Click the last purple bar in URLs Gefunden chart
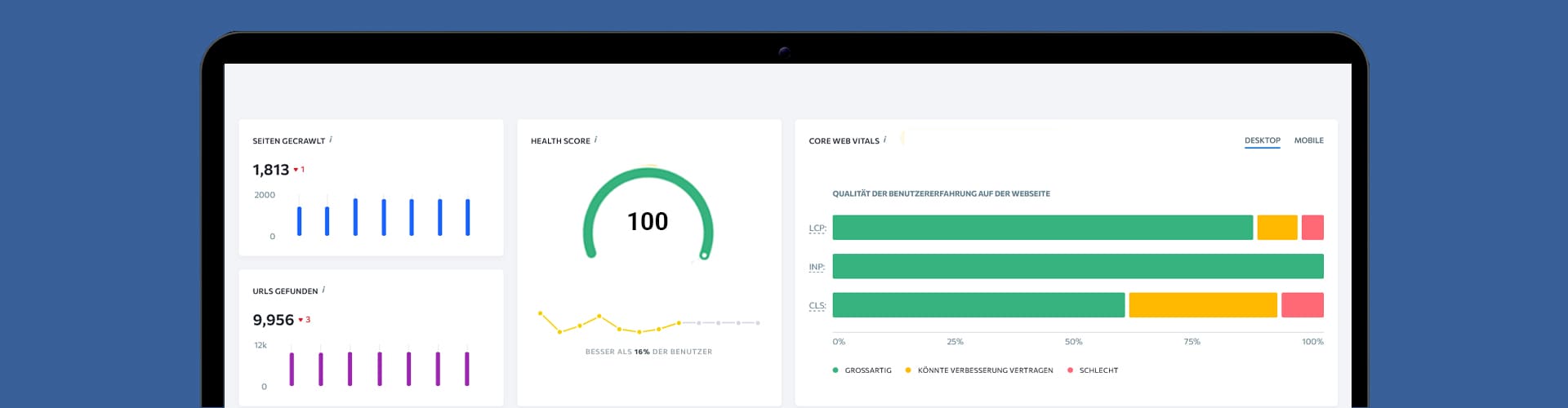Screen dimensions: 1568x408 point(467,369)
